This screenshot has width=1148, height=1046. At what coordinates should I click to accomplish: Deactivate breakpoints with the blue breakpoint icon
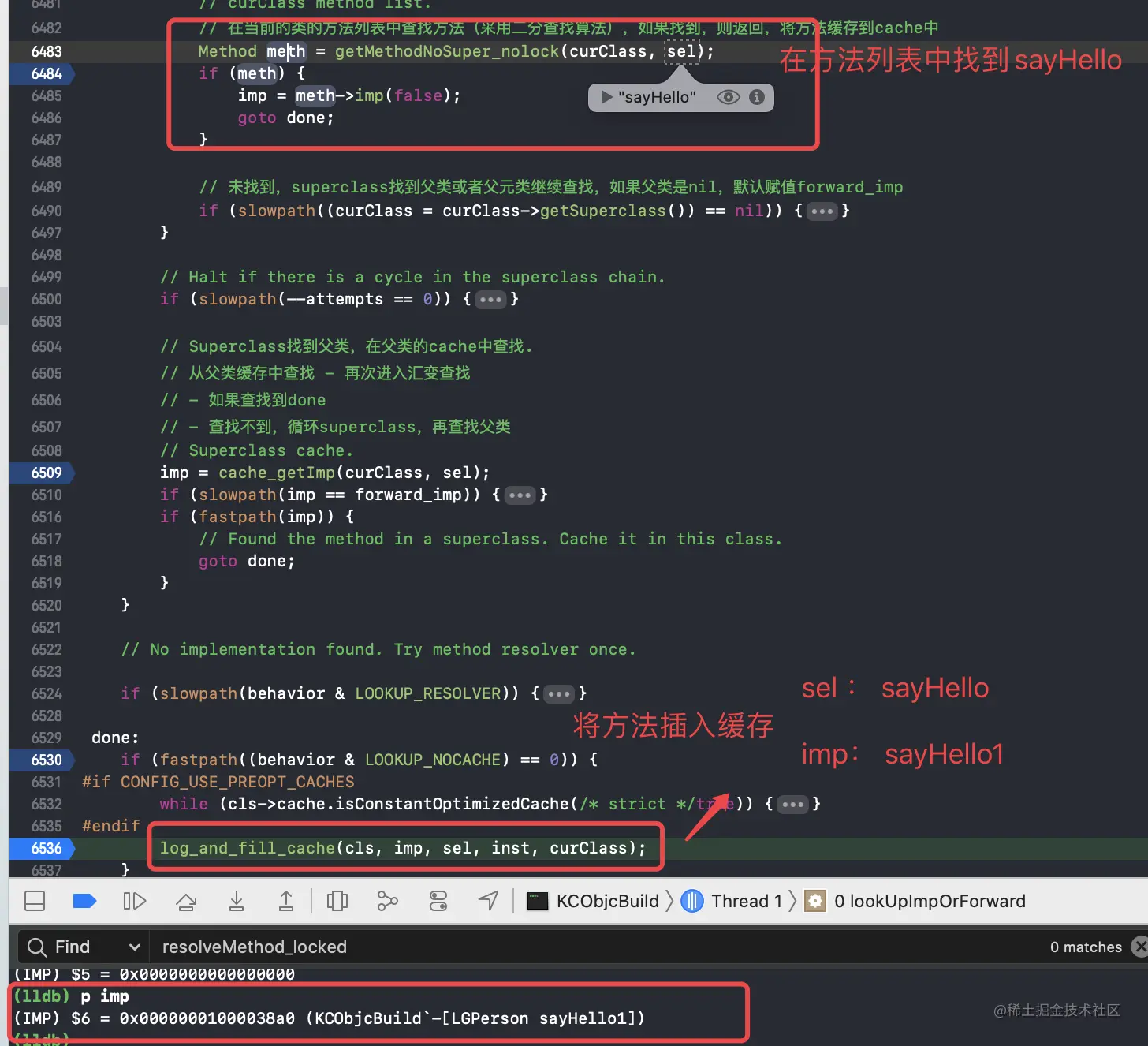84,901
